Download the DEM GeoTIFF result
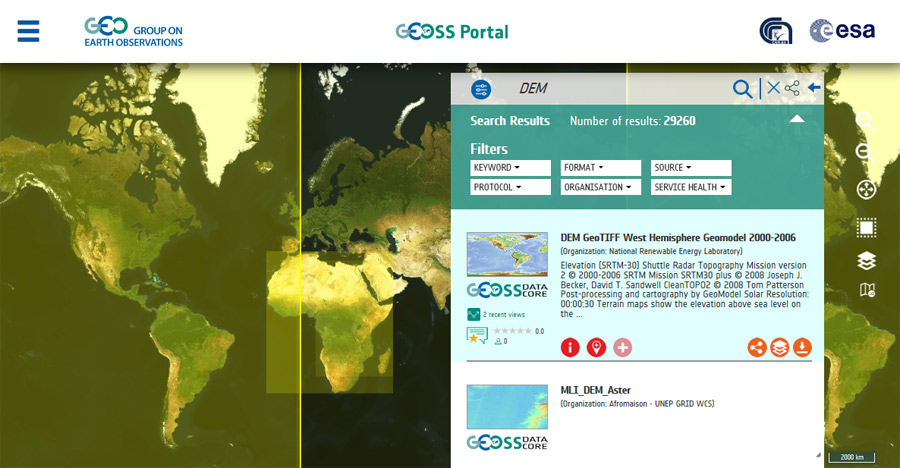This screenshot has width=900, height=468. pos(802,347)
